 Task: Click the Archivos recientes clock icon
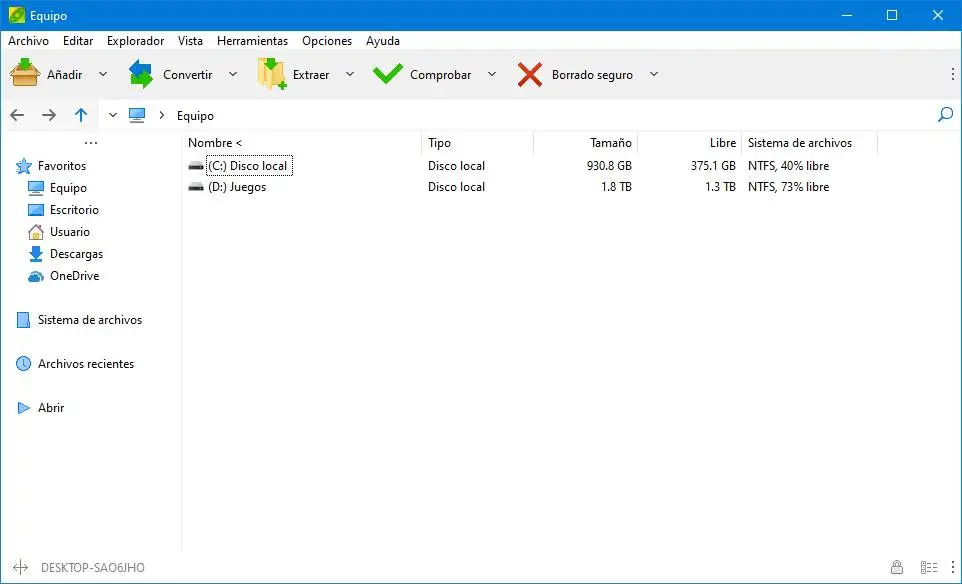pyautogui.click(x=23, y=364)
